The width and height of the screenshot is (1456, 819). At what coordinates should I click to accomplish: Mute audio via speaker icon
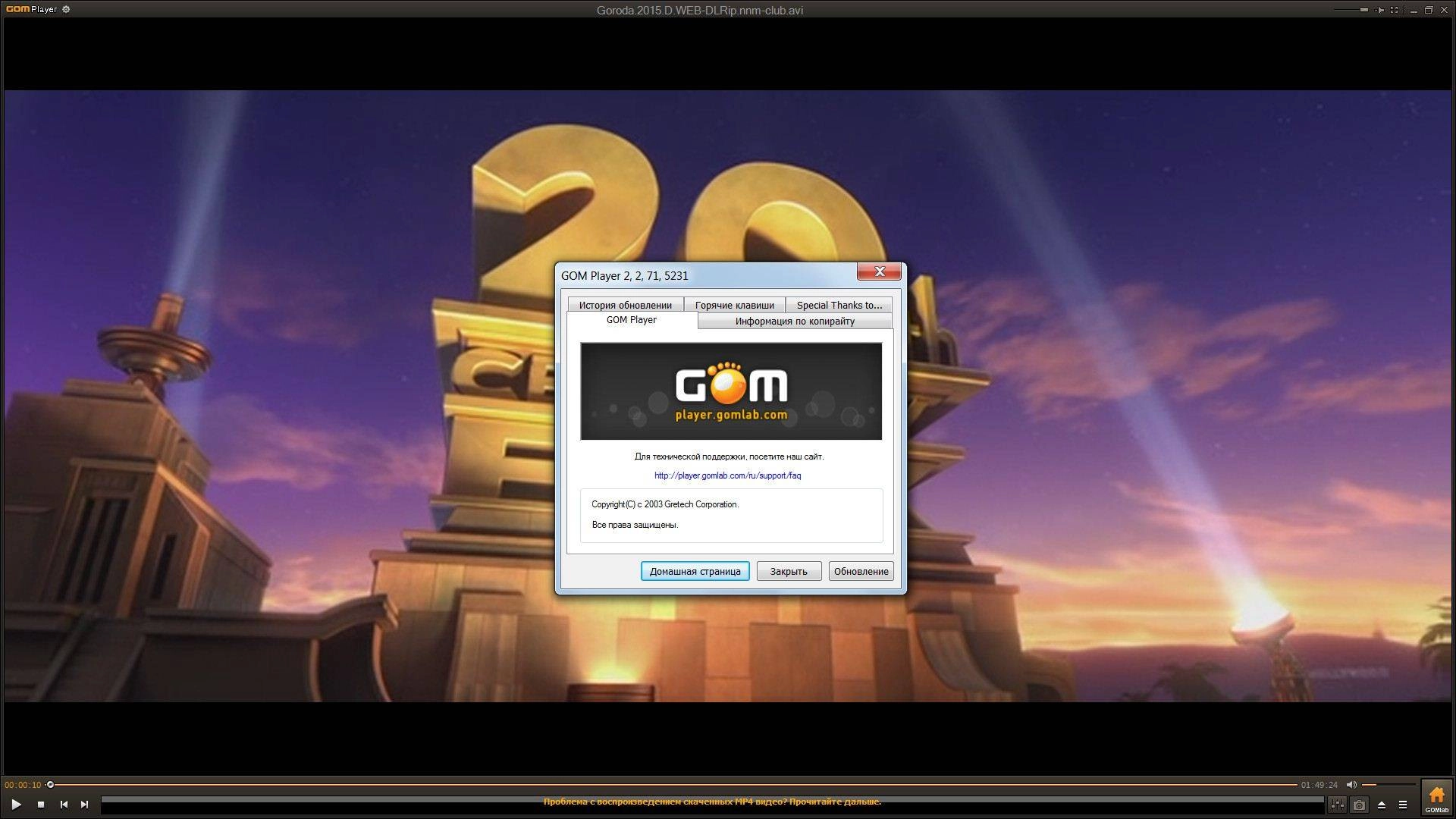[x=1351, y=785]
